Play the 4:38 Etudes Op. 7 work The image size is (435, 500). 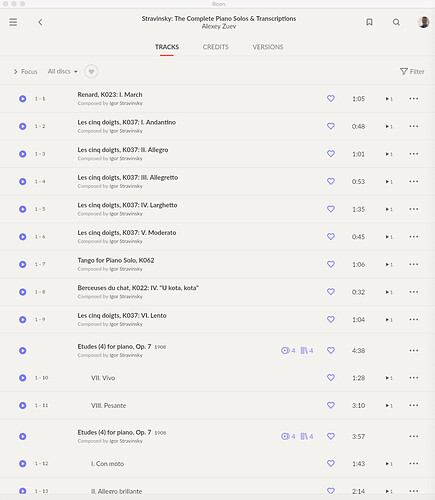(x=23, y=351)
